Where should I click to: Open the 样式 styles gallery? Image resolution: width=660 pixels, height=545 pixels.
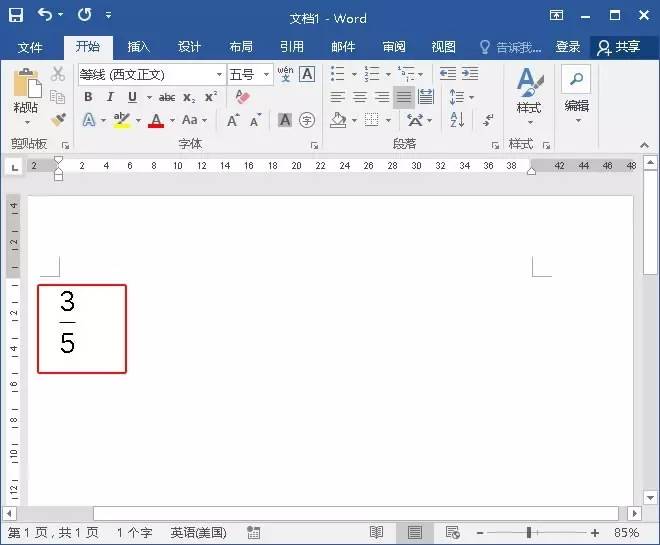[530, 96]
